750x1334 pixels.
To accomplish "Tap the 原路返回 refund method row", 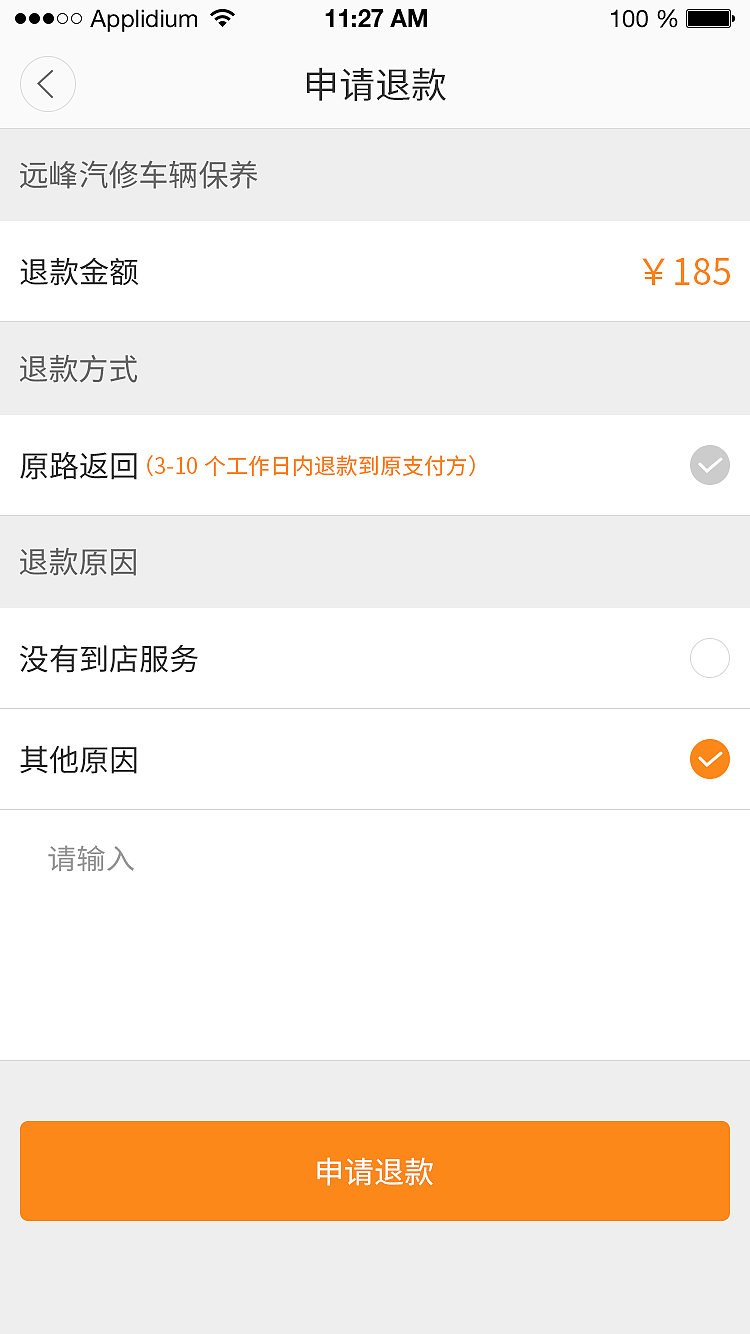I will [375, 465].
